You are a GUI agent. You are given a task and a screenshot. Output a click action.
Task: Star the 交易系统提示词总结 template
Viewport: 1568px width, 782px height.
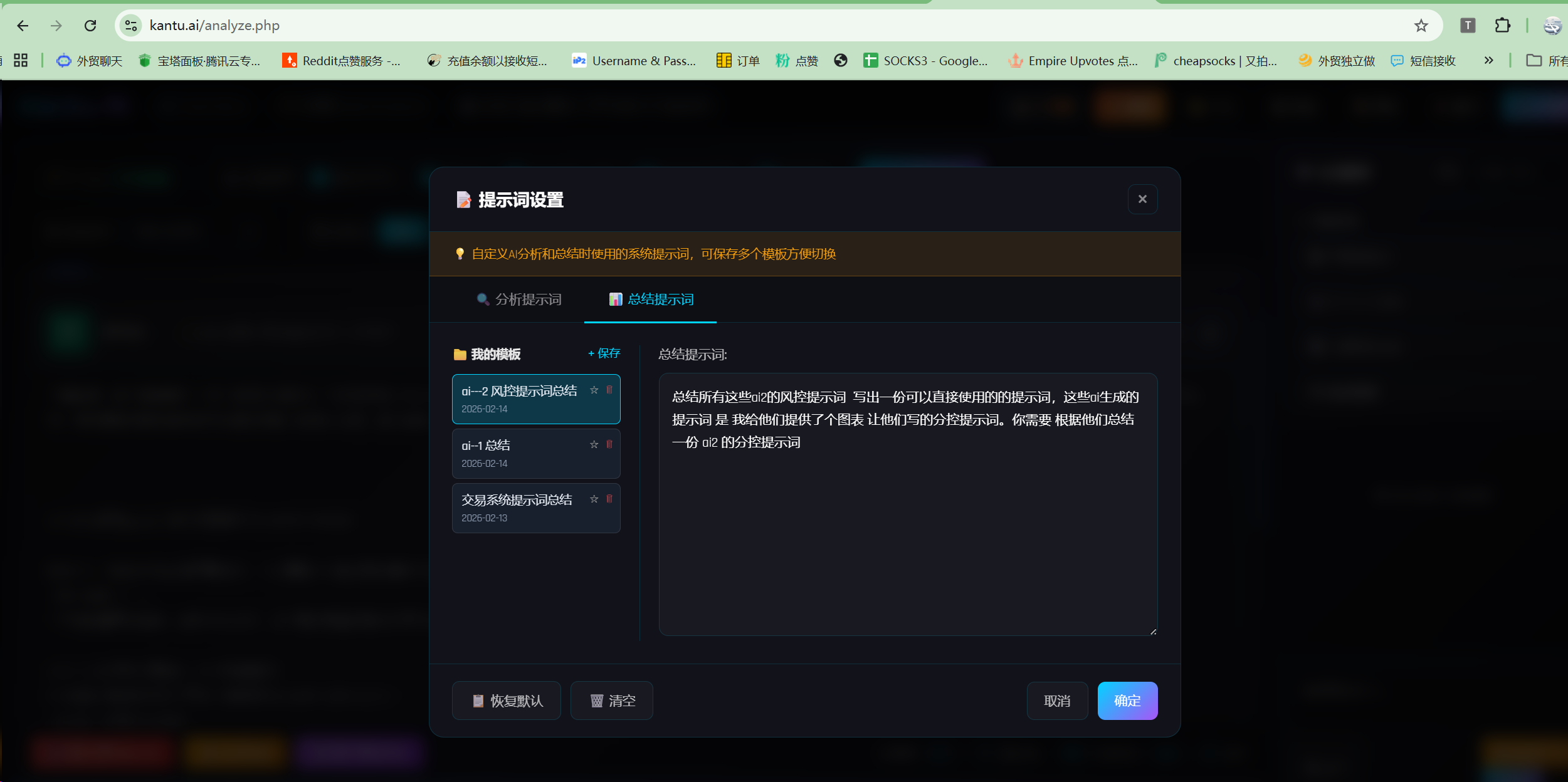point(594,499)
